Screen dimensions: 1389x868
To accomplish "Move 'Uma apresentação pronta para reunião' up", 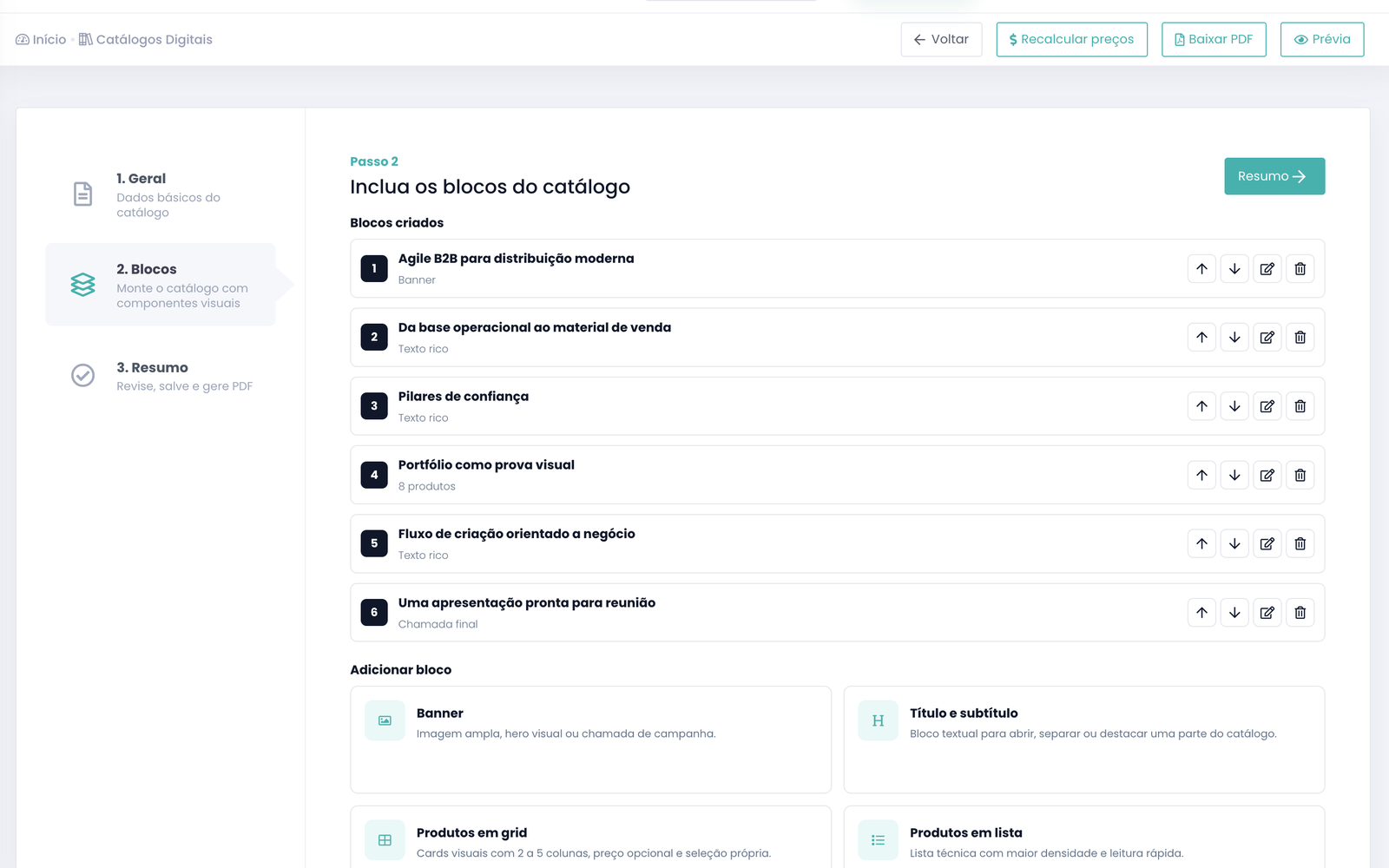I will (1201, 613).
